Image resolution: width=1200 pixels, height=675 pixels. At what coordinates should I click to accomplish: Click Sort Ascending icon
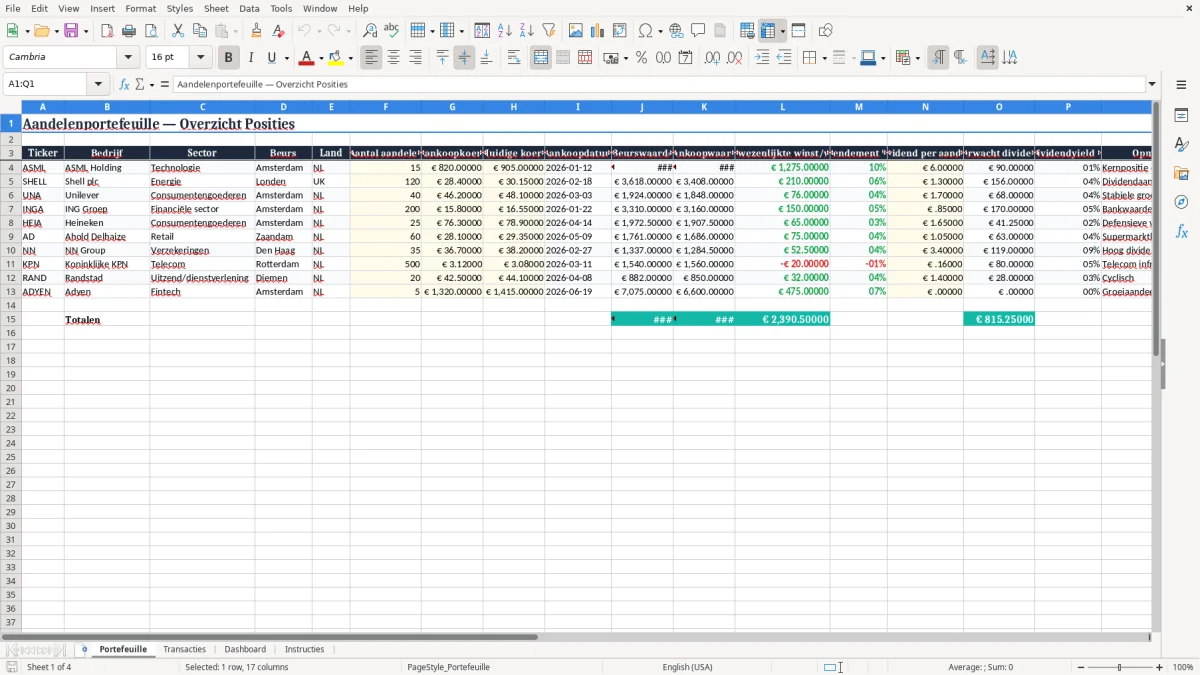pos(505,31)
